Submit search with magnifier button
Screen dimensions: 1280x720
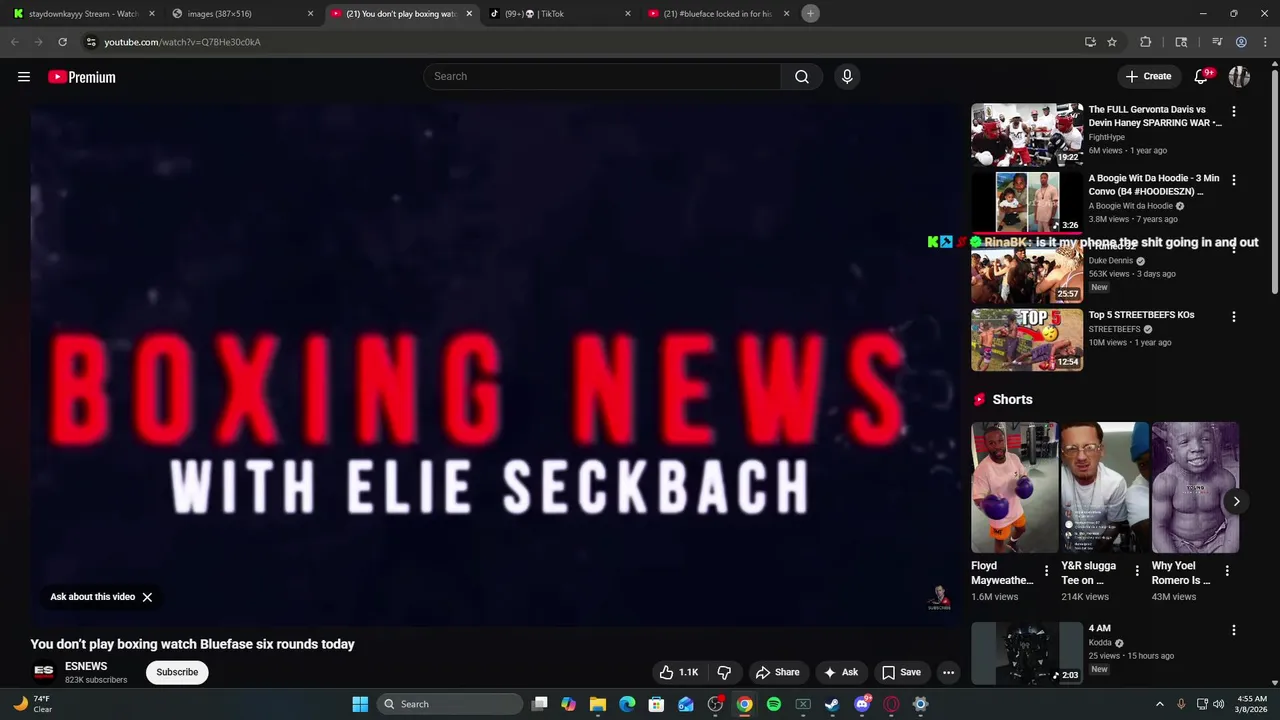coord(802,77)
